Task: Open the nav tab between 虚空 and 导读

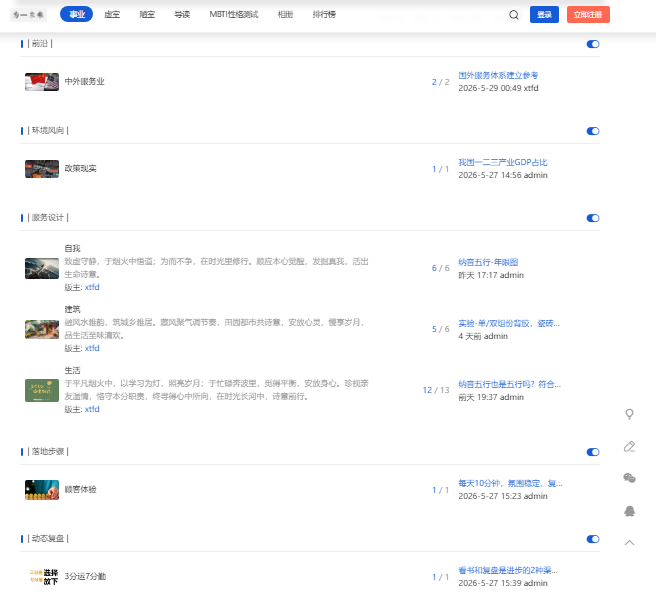Action: click(x=147, y=14)
